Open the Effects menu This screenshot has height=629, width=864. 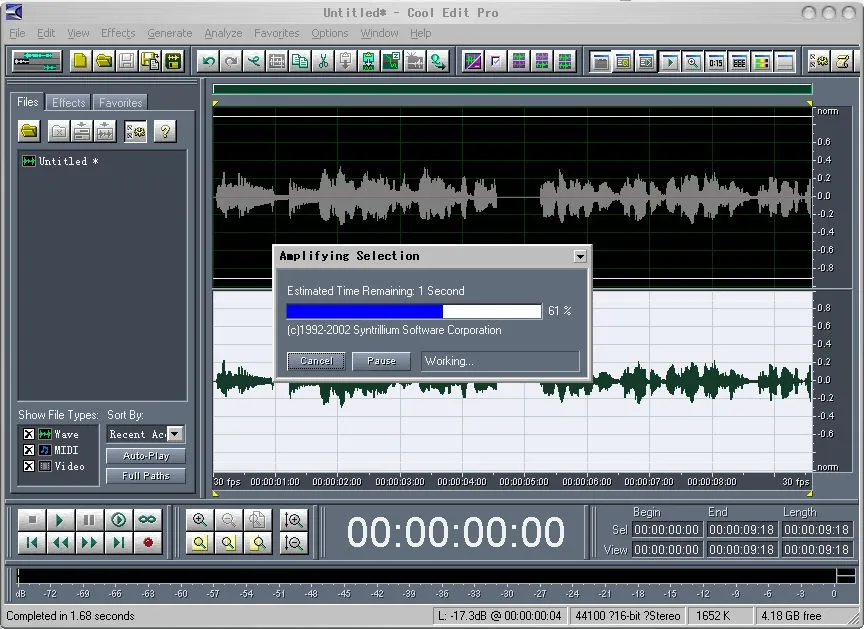[x=118, y=33]
